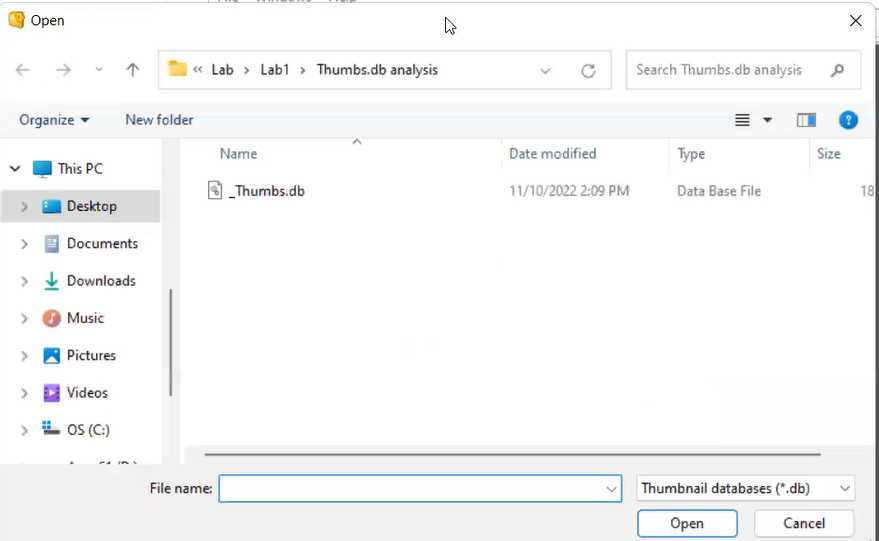
Task: Click the Back navigation arrow
Action: tap(23, 70)
